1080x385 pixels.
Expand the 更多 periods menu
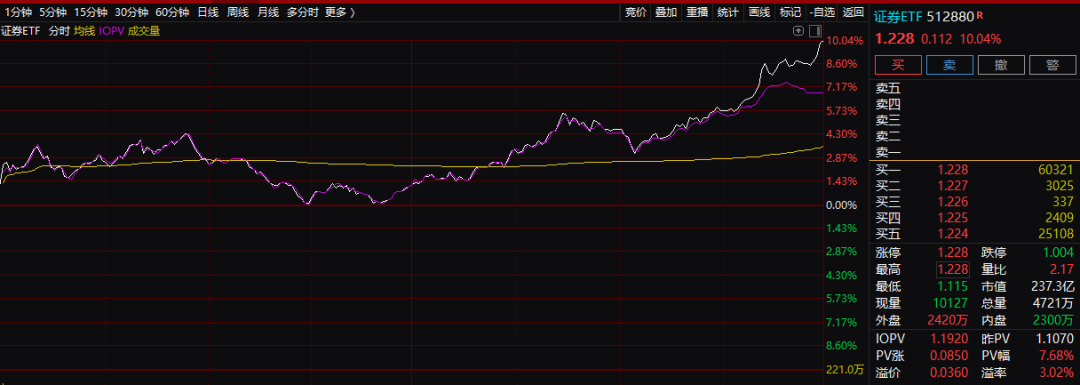(x=340, y=12)
